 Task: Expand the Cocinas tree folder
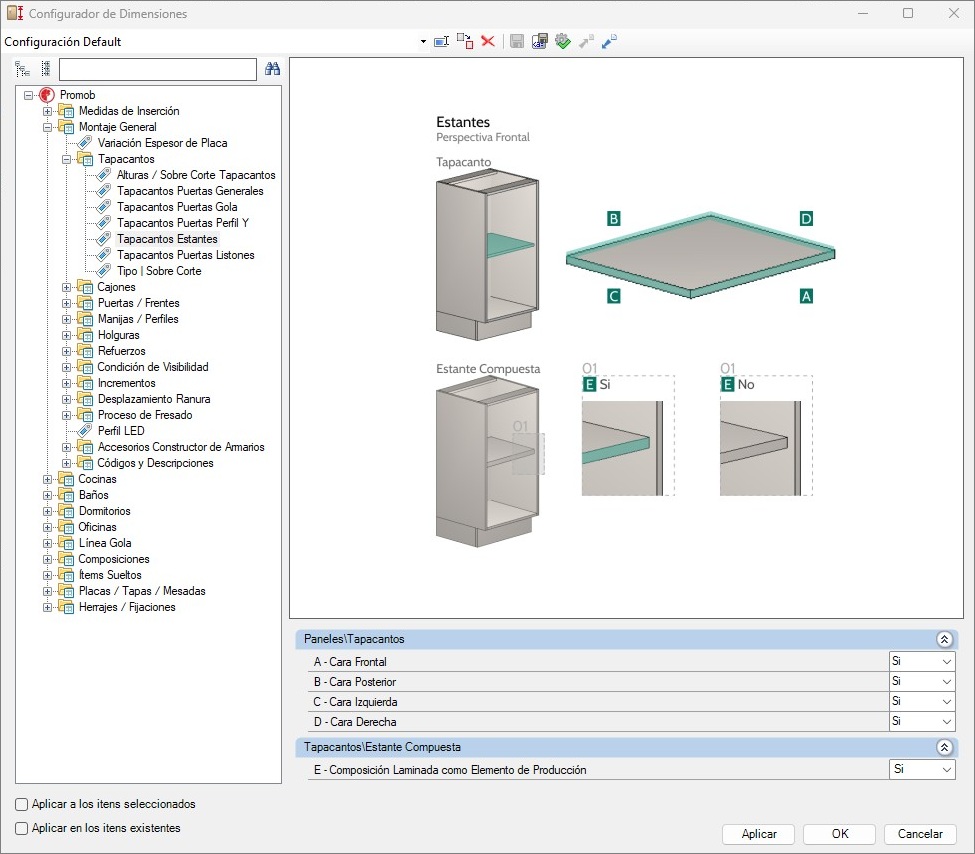coord(48,479)
